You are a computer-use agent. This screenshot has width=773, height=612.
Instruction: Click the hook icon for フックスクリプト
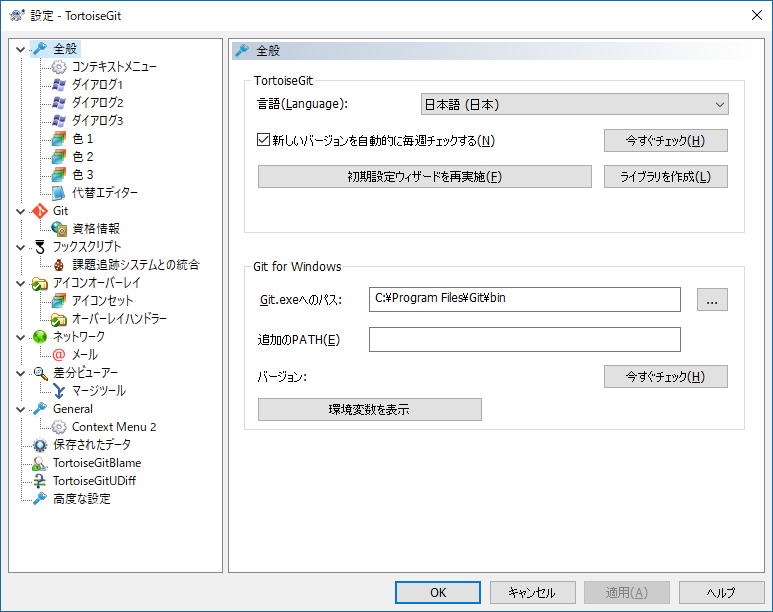tap(40, 247)
